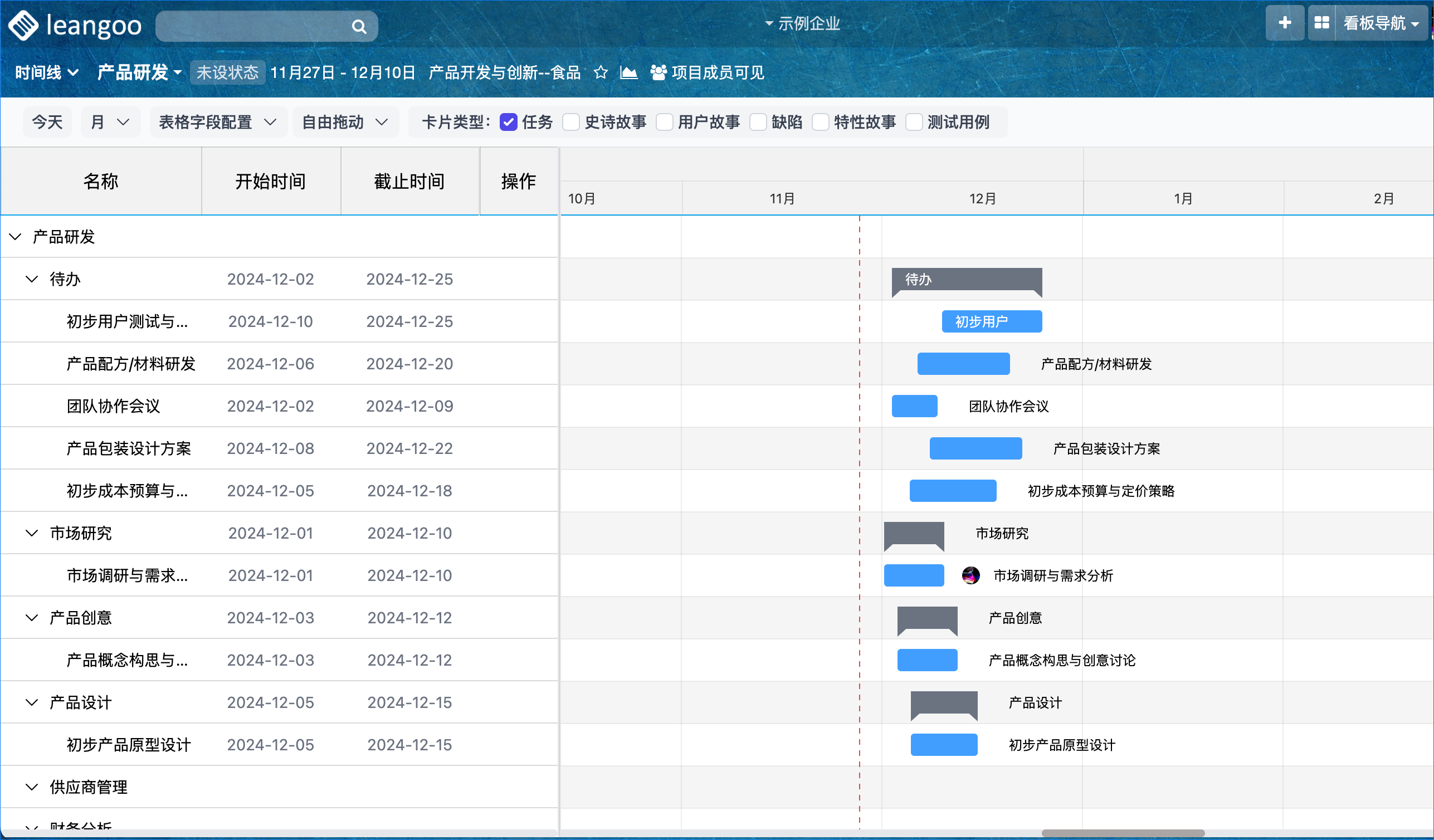
Task: Uncheck the 任务 card type checkbox
Action: 508,122
